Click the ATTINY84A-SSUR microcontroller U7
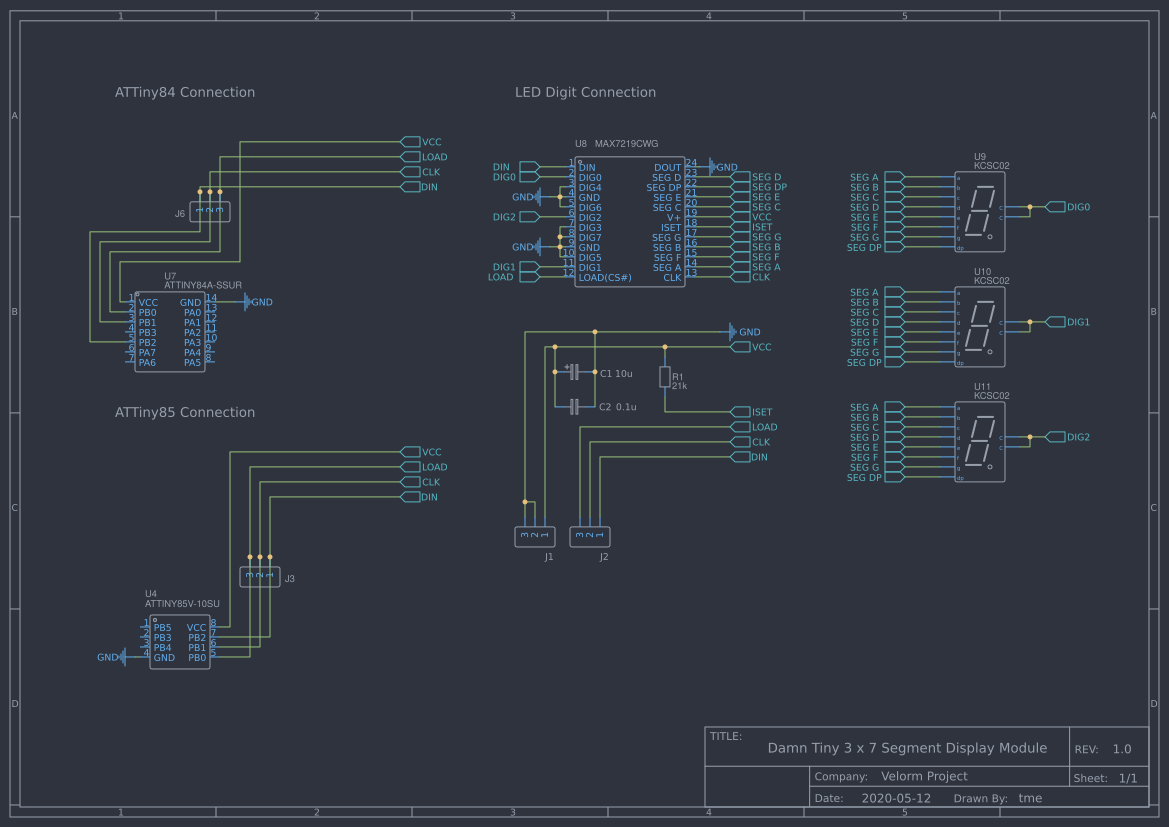 (x=170, y=332)
